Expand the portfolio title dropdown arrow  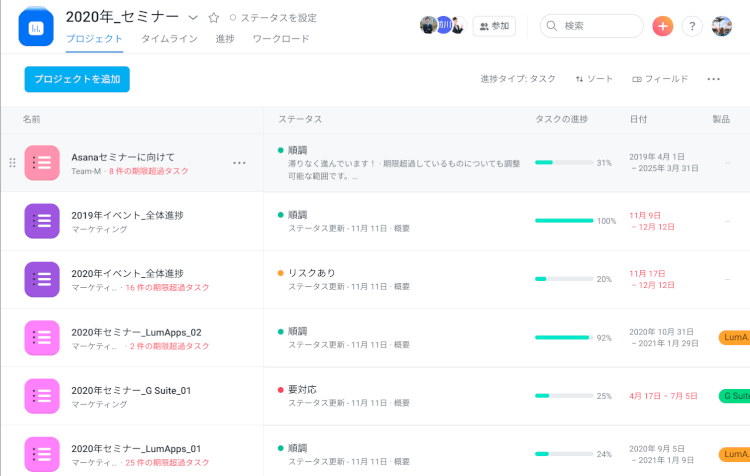tap(193, 18)
